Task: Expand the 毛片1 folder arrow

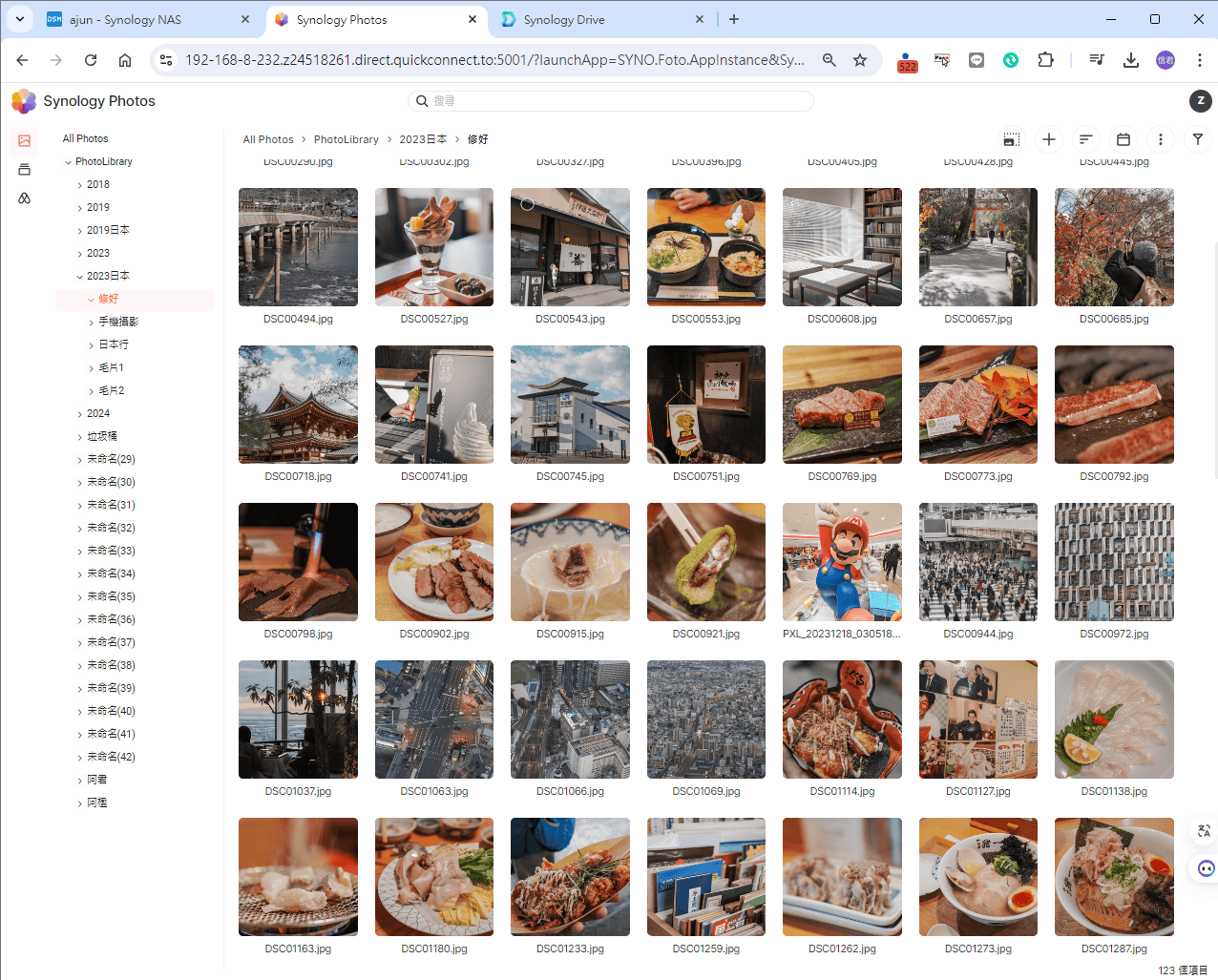Action: (x=92, y=368)
